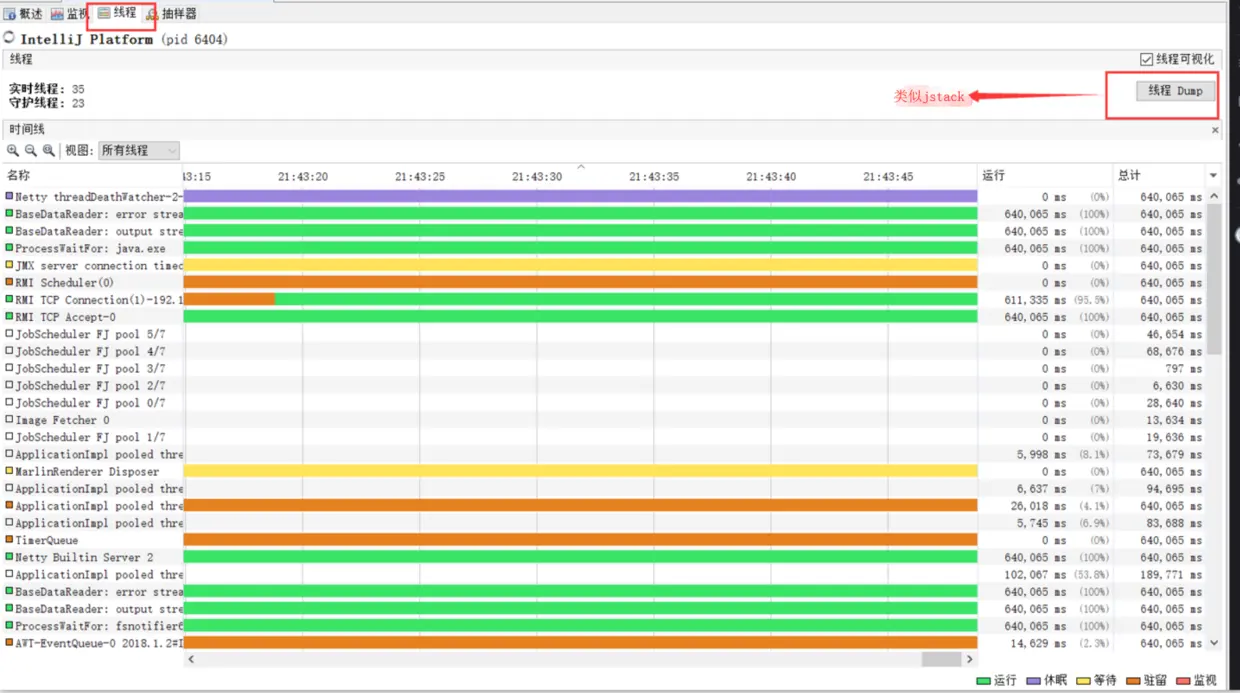Click the 102,067 ms running value
Screen dimensions: 1240x693
1035,574
